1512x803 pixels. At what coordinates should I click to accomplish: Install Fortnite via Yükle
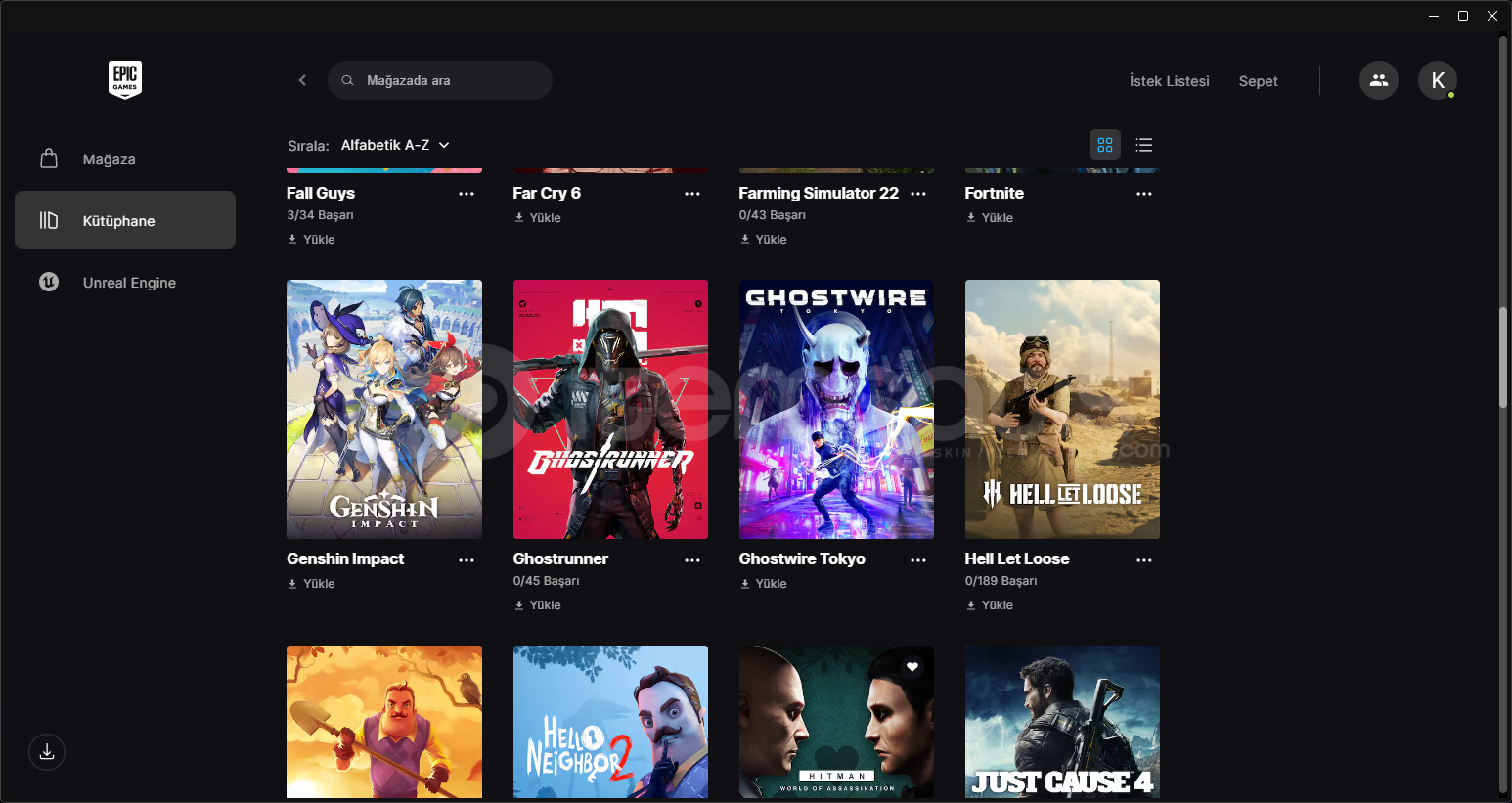(x=989, y=217)
